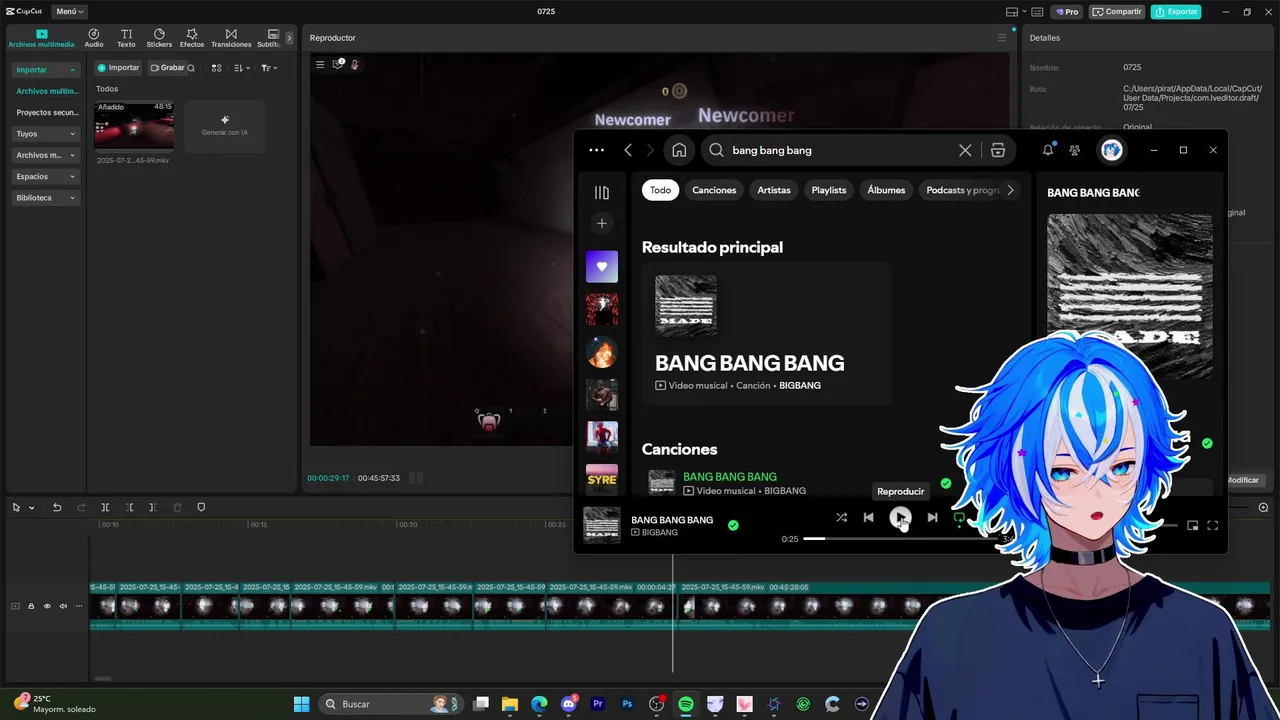1280x720 pixels.
Task: Toggle shuffle in the Spotify player
Action: click(x=841, y=517)
